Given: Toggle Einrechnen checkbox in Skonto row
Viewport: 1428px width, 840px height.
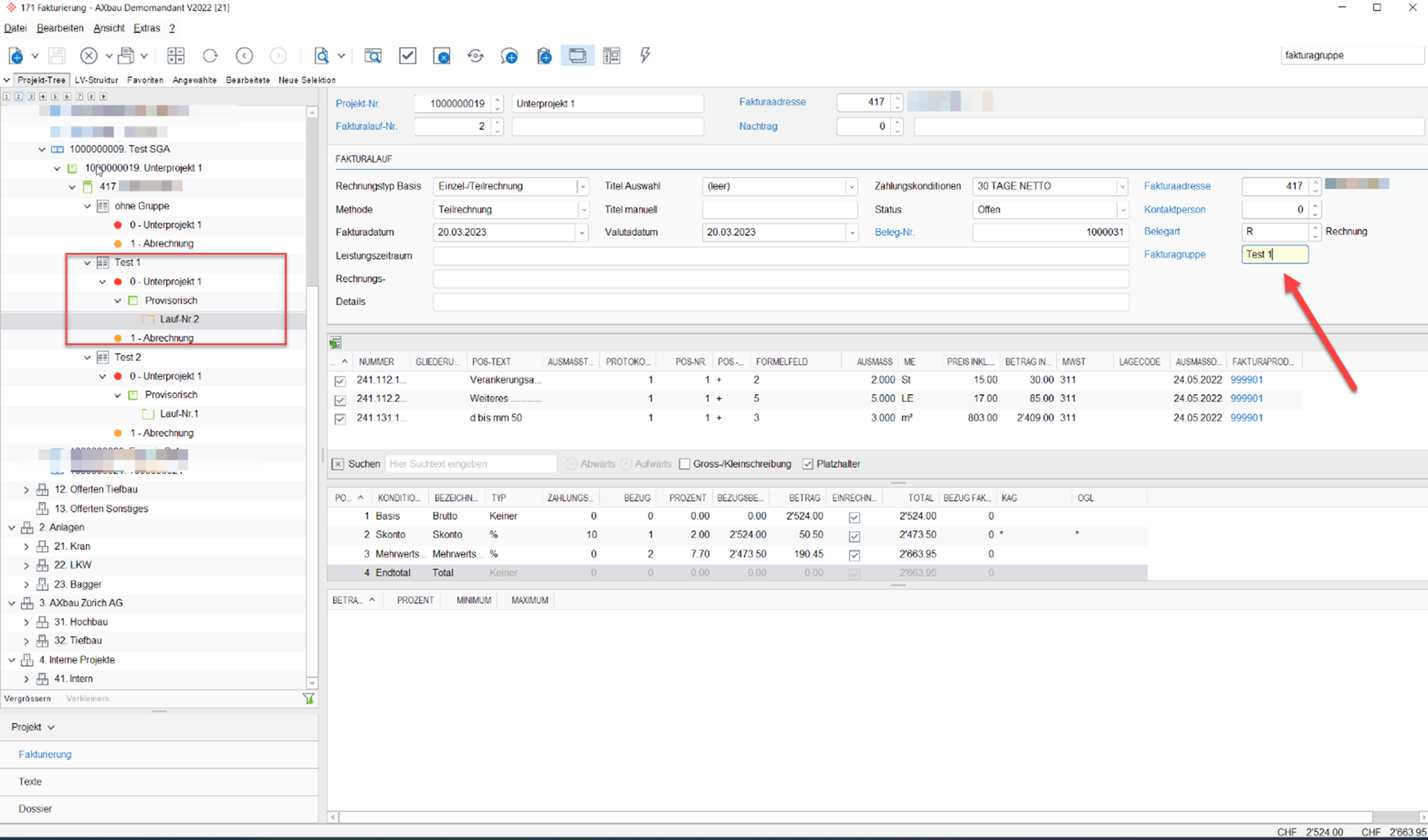Looking at the screenshot, I should click(x=854, y=536).
